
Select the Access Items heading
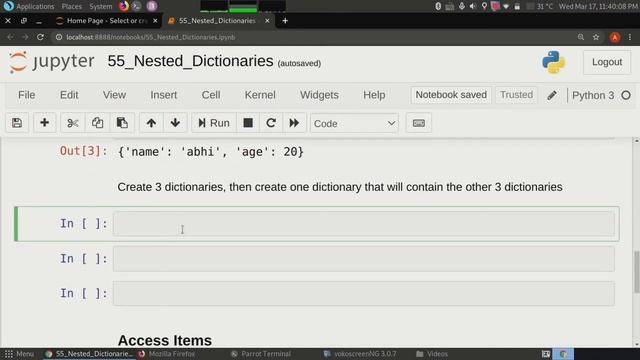coord(164,340)
